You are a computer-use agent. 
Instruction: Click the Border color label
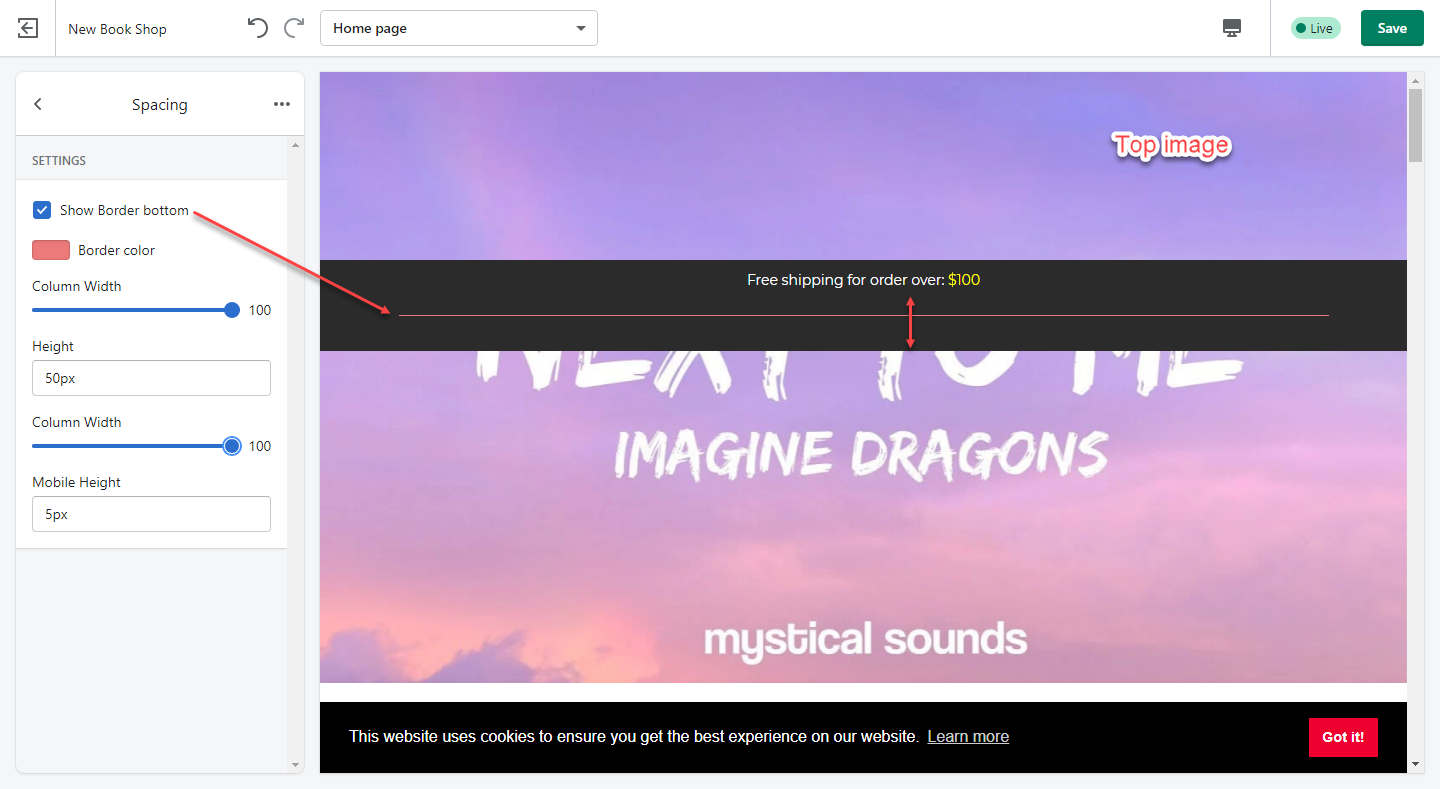[x=117, y=250]
